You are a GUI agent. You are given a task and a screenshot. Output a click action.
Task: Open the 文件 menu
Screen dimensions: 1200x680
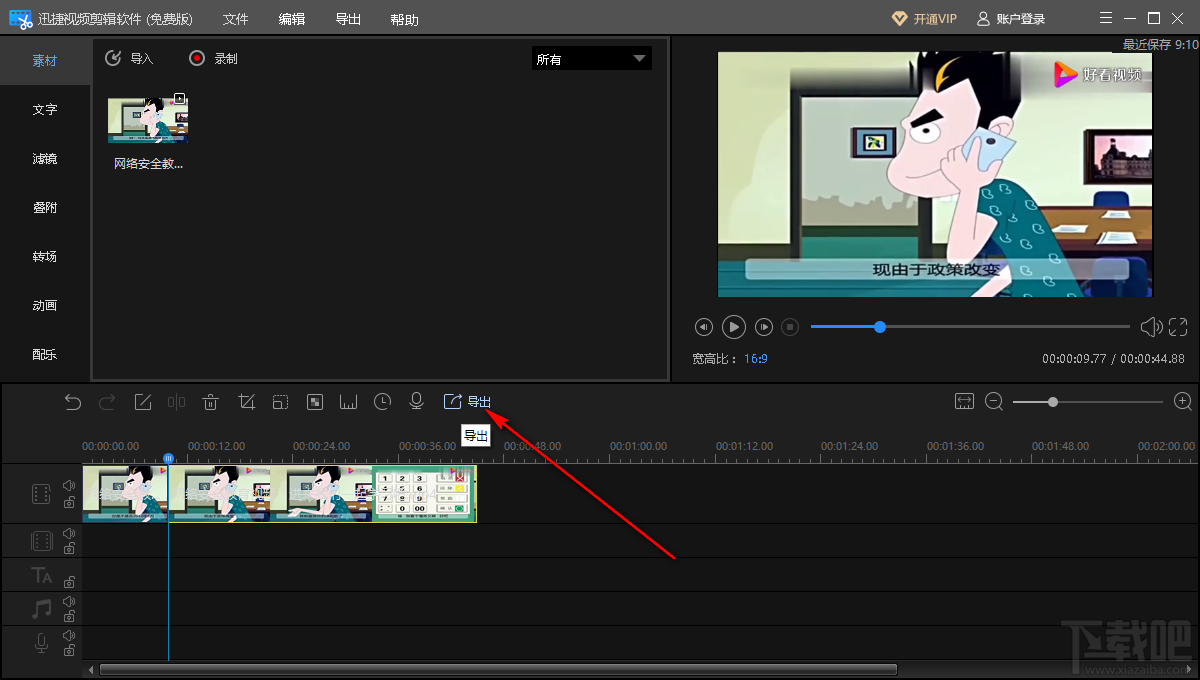pos(235,19)
